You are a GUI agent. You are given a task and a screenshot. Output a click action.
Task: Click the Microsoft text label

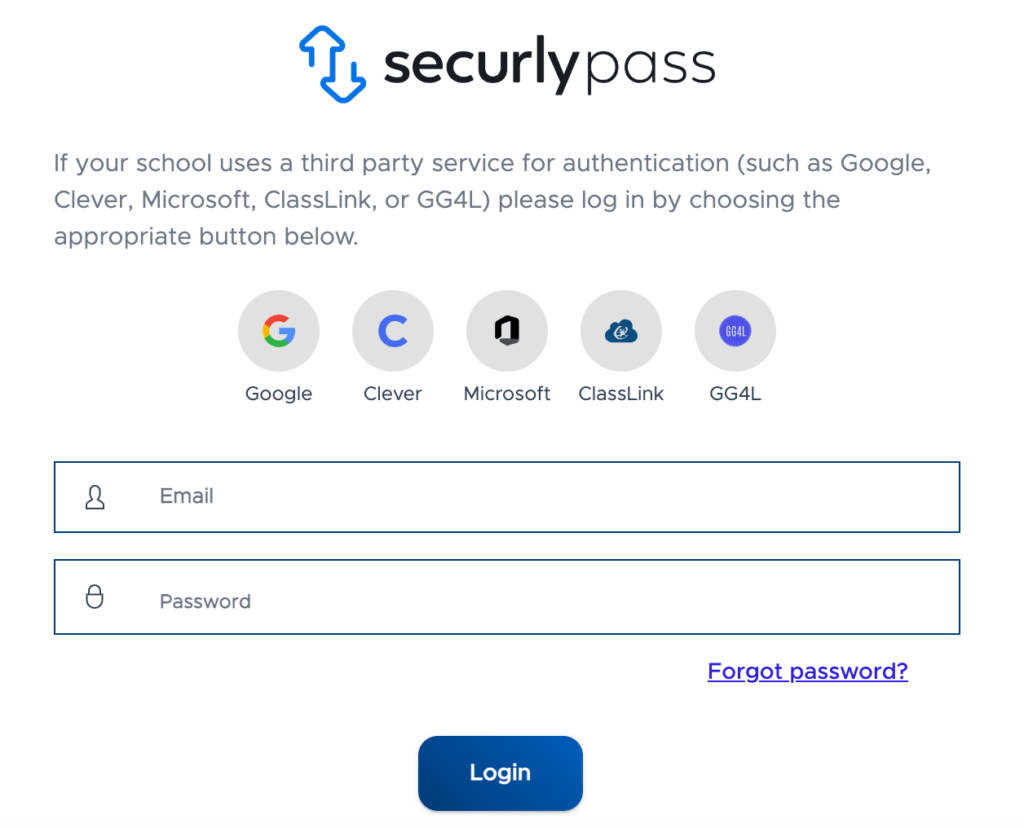(x=507, y=394)
